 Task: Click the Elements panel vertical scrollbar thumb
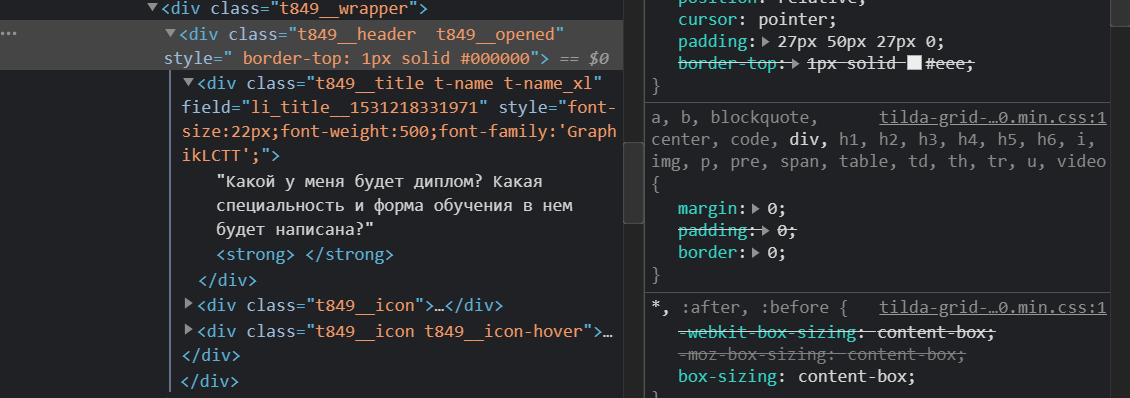[633, 182]
